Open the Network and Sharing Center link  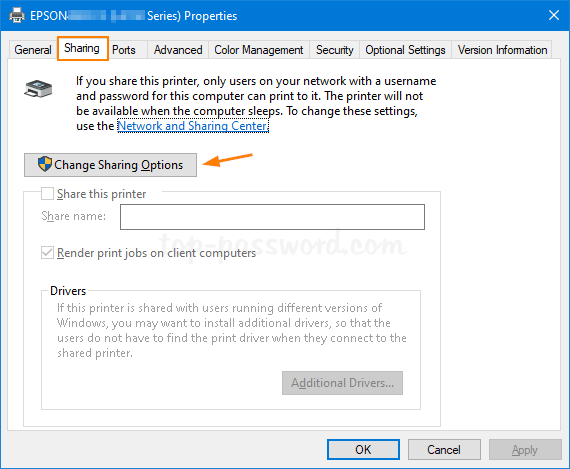[x=193, y=126]
